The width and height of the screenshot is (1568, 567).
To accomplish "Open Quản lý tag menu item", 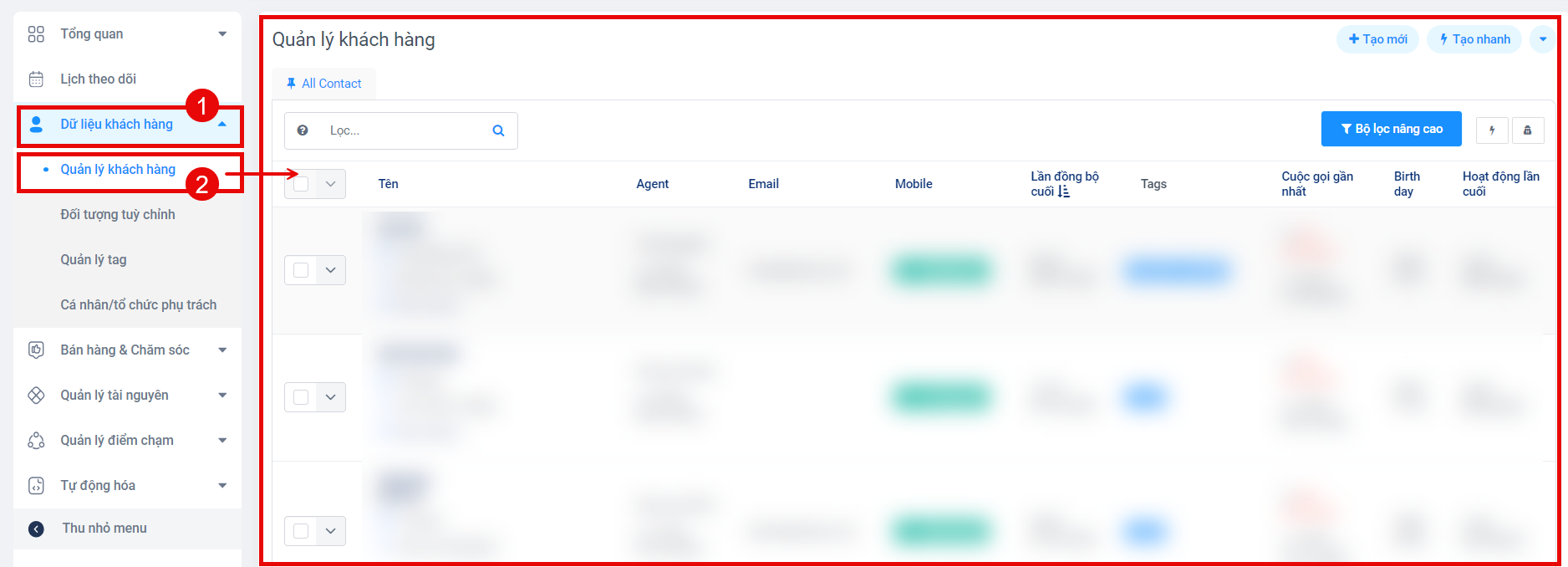I will coord(94,260).
